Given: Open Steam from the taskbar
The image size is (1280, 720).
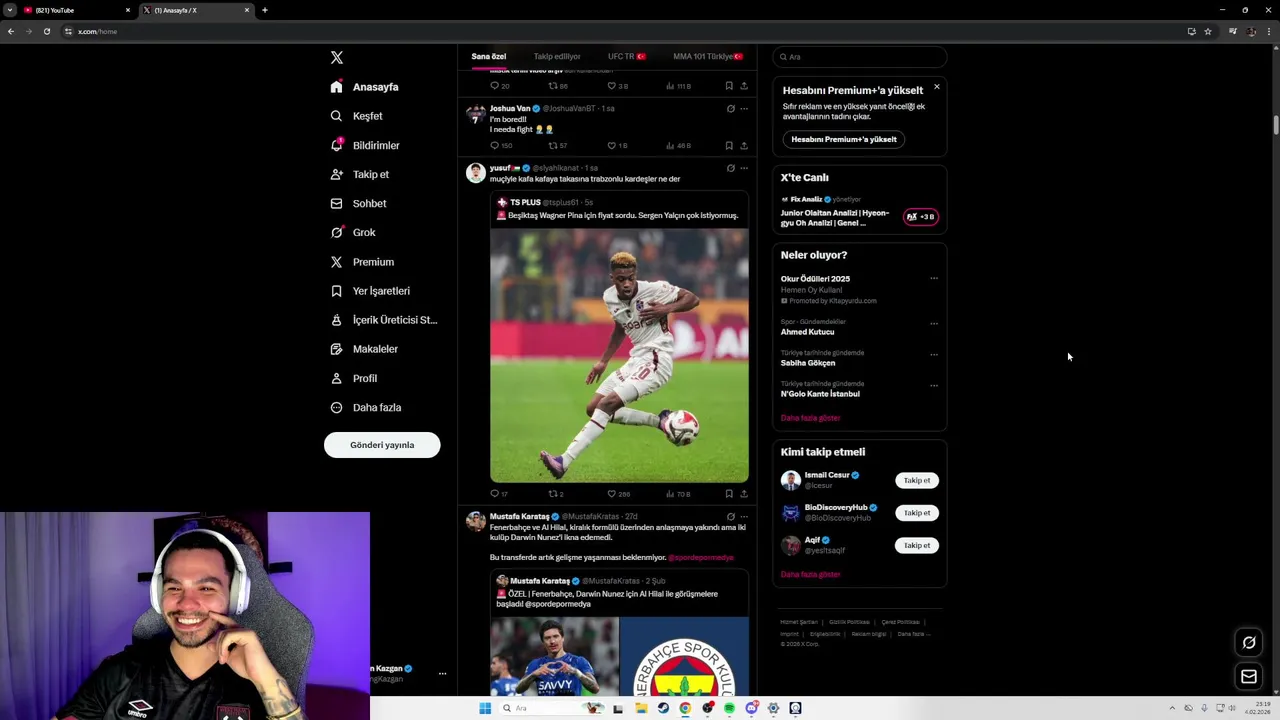Looking at the screenshot, I should (x=663, y=708).
